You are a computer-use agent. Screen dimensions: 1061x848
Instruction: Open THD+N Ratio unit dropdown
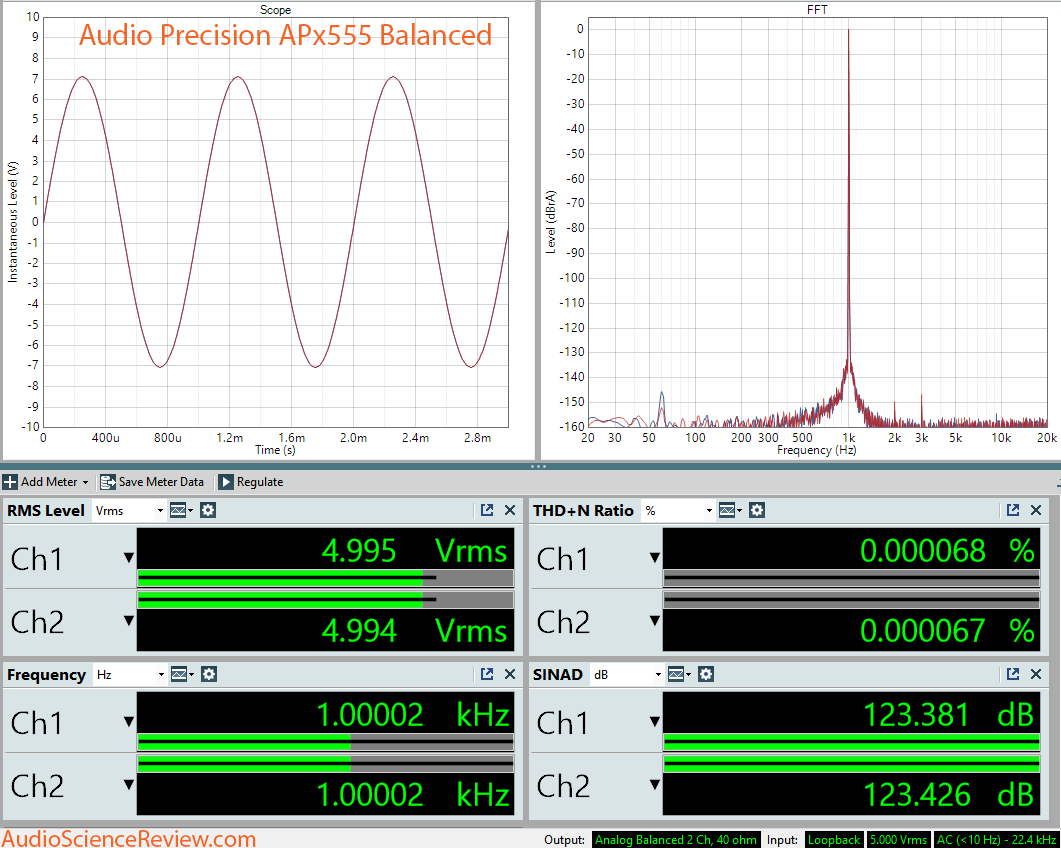coord(678,510)
